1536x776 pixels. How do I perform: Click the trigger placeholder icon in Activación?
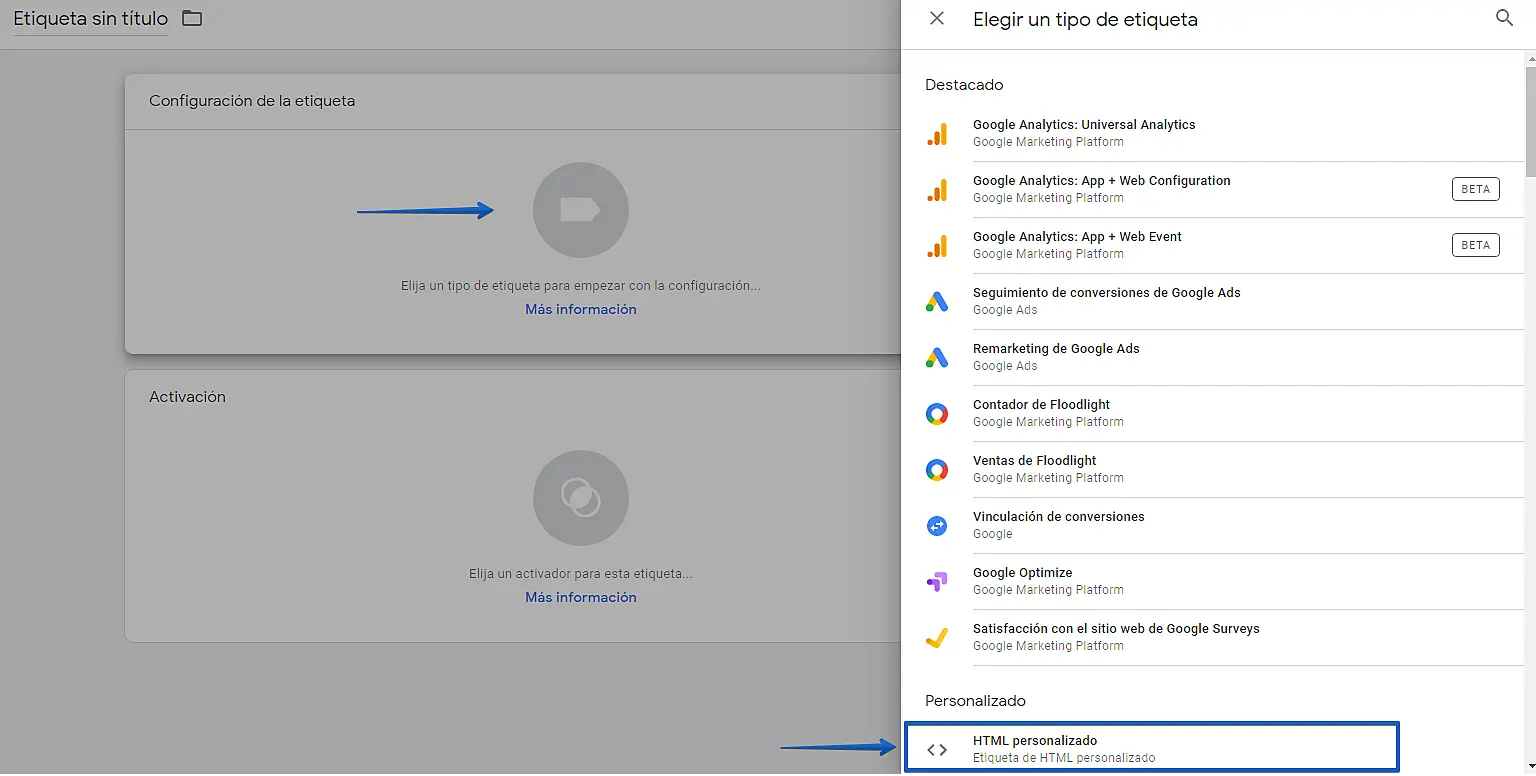tap(580, 498)
